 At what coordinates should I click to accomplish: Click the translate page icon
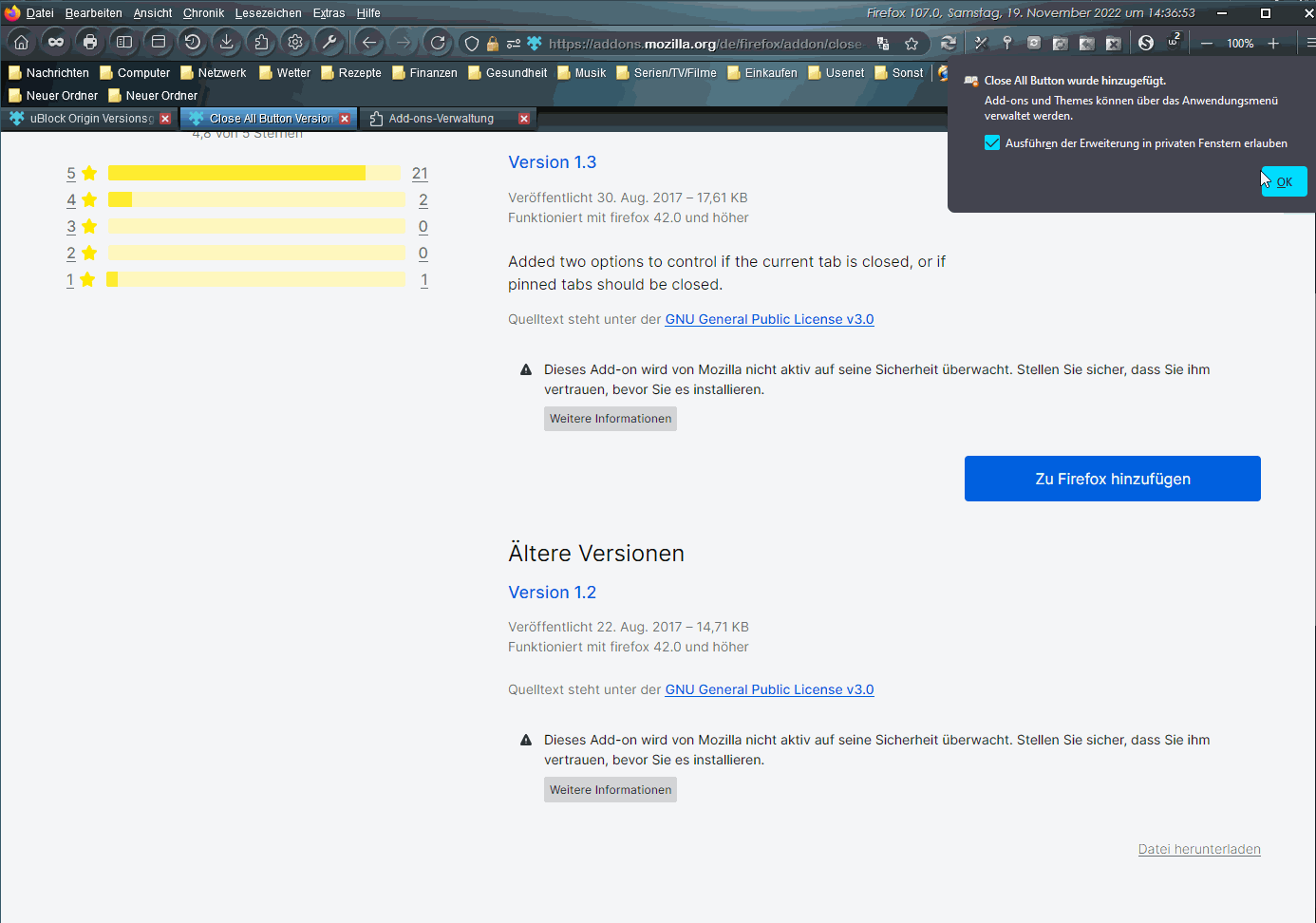pyautogui.click(x=883, y=44)
